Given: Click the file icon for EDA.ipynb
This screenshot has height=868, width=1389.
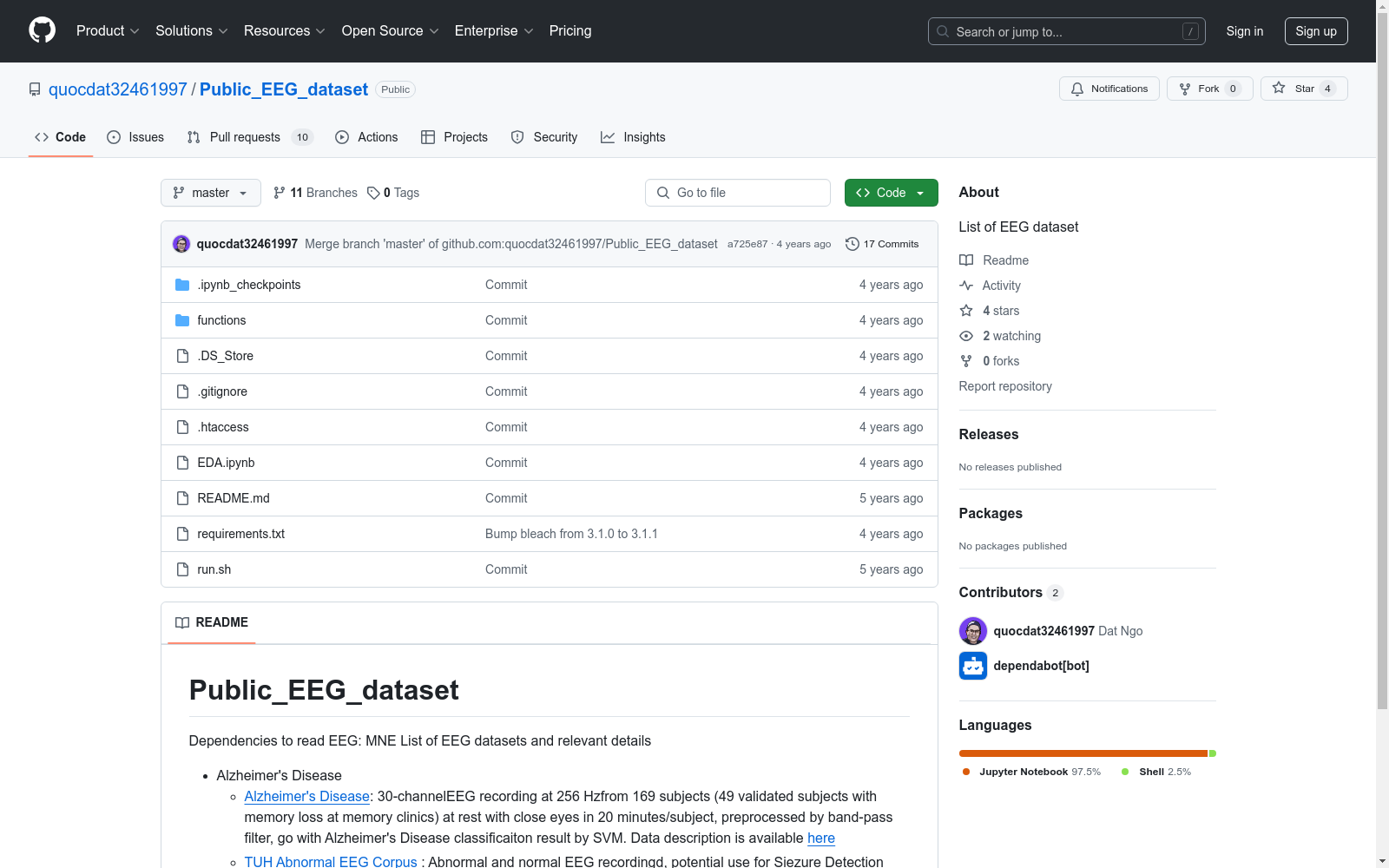Looking at the screenshot, I should tap(182, 463).
